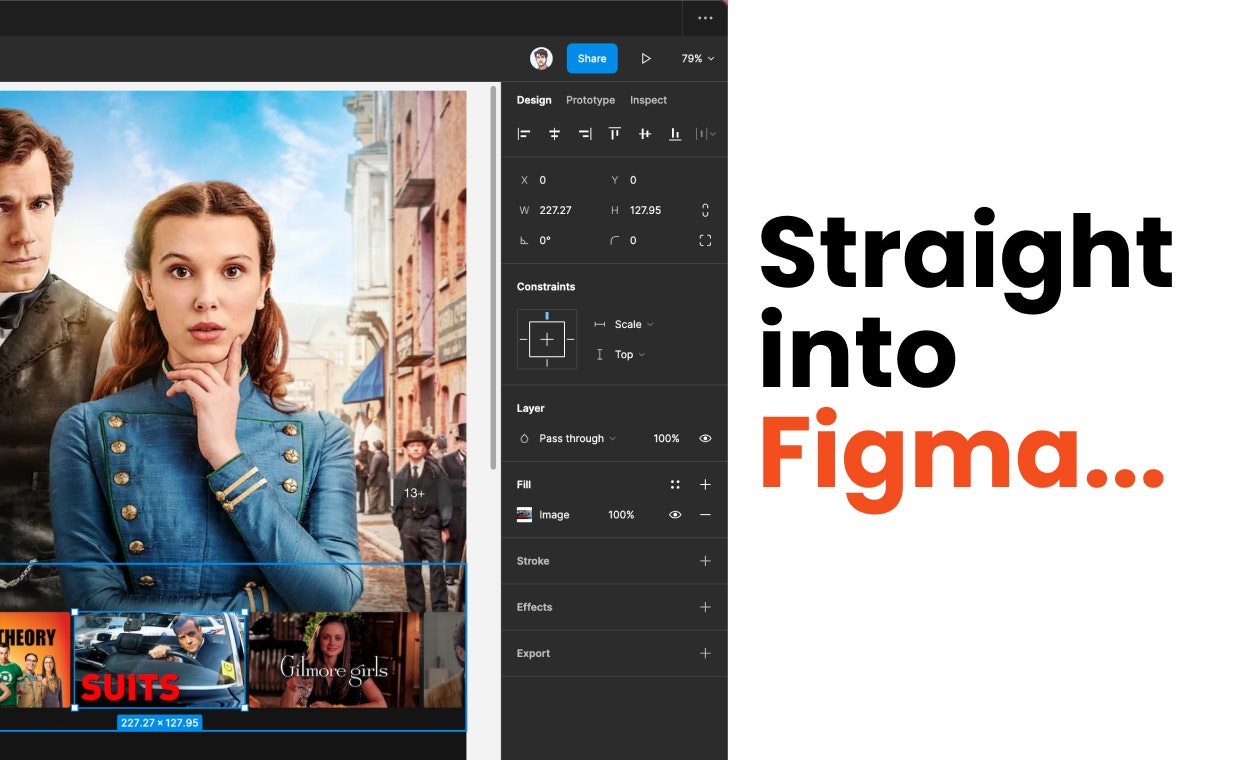Add a new fill with plus icon
Viewport: 1260px width, 760px height.
[705, 484]
